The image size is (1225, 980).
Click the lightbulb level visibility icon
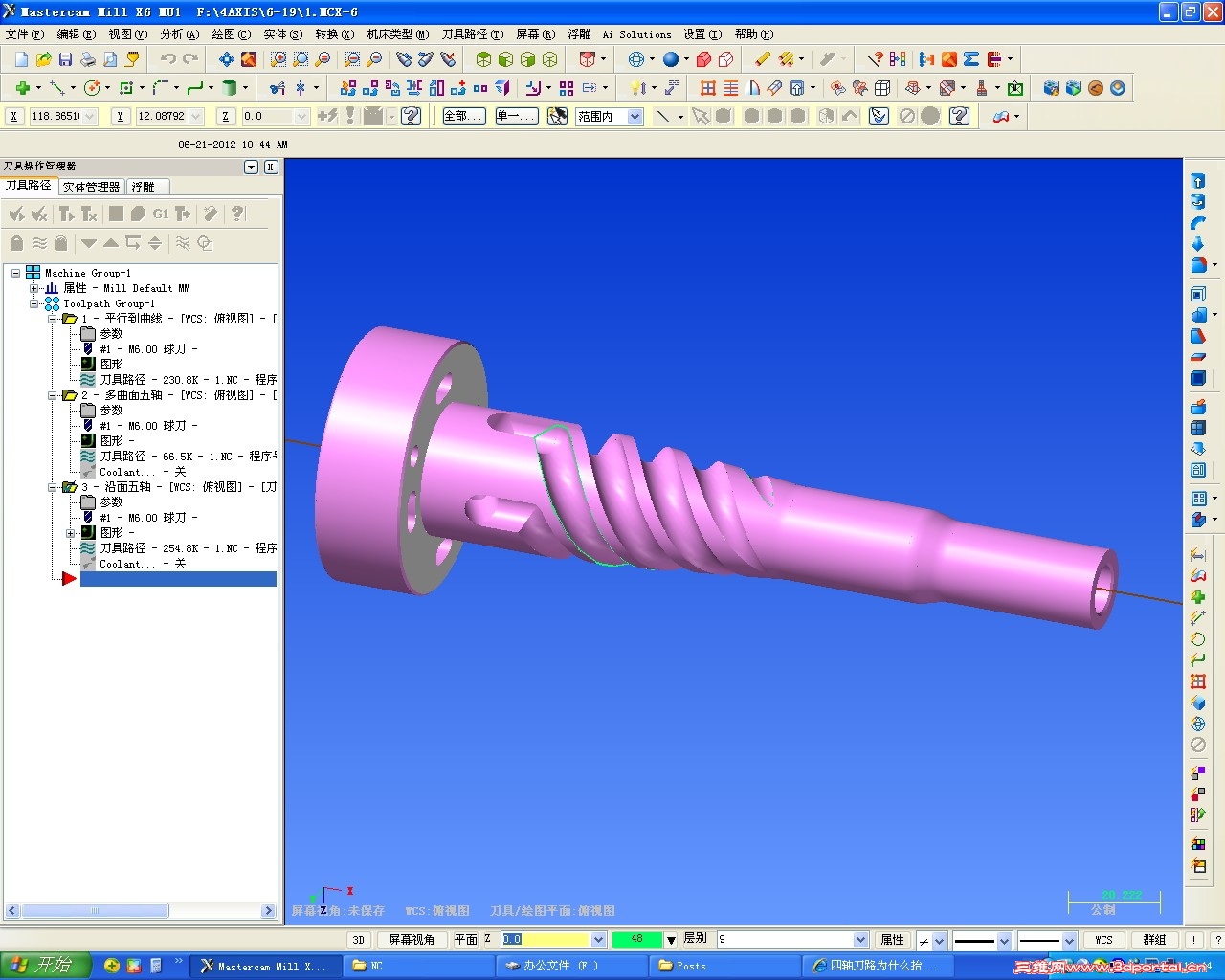click(637, 88)
